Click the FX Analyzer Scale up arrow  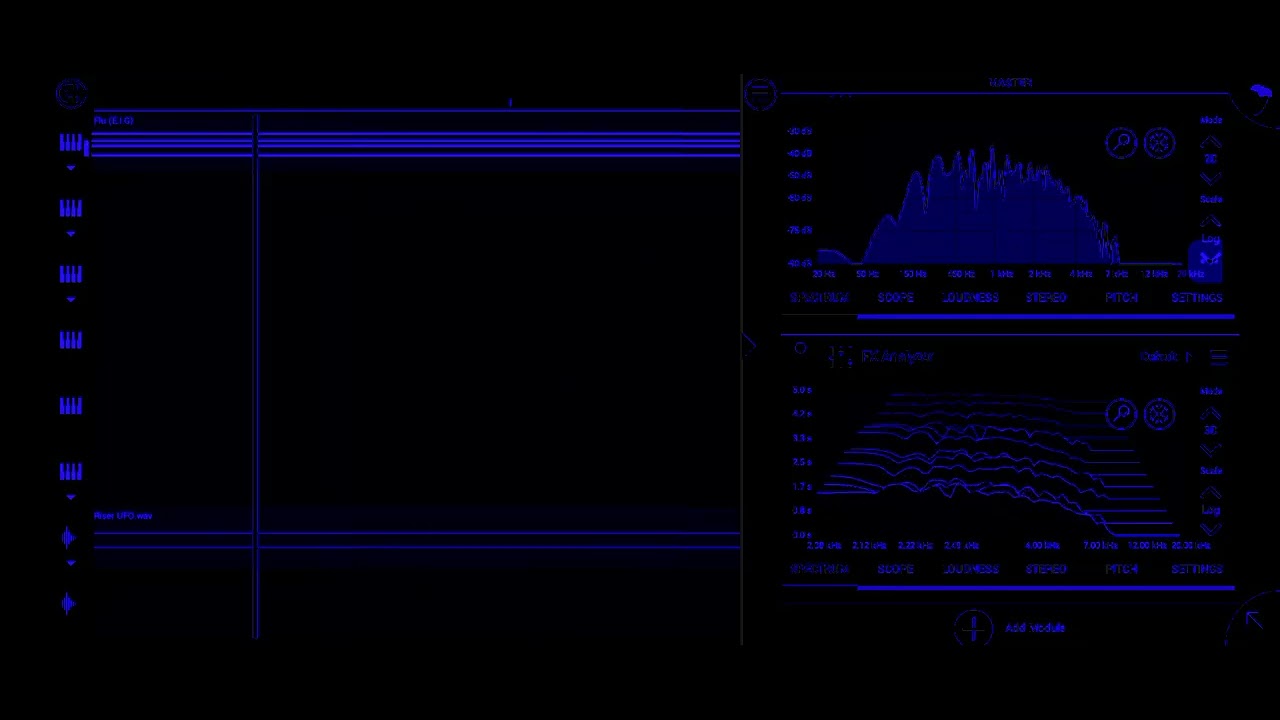[x=1210, y=492]
